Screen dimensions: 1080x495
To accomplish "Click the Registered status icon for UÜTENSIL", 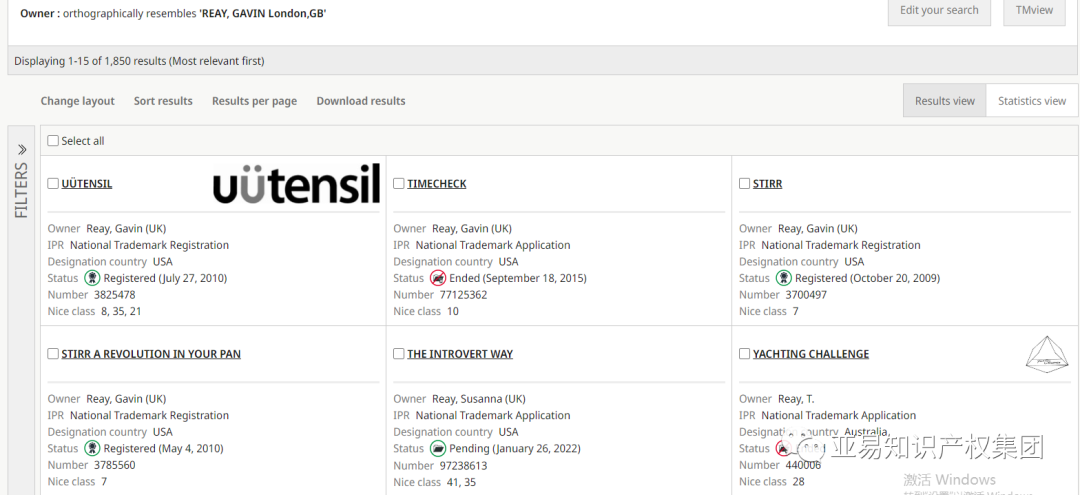I will [x=92, y=278].
